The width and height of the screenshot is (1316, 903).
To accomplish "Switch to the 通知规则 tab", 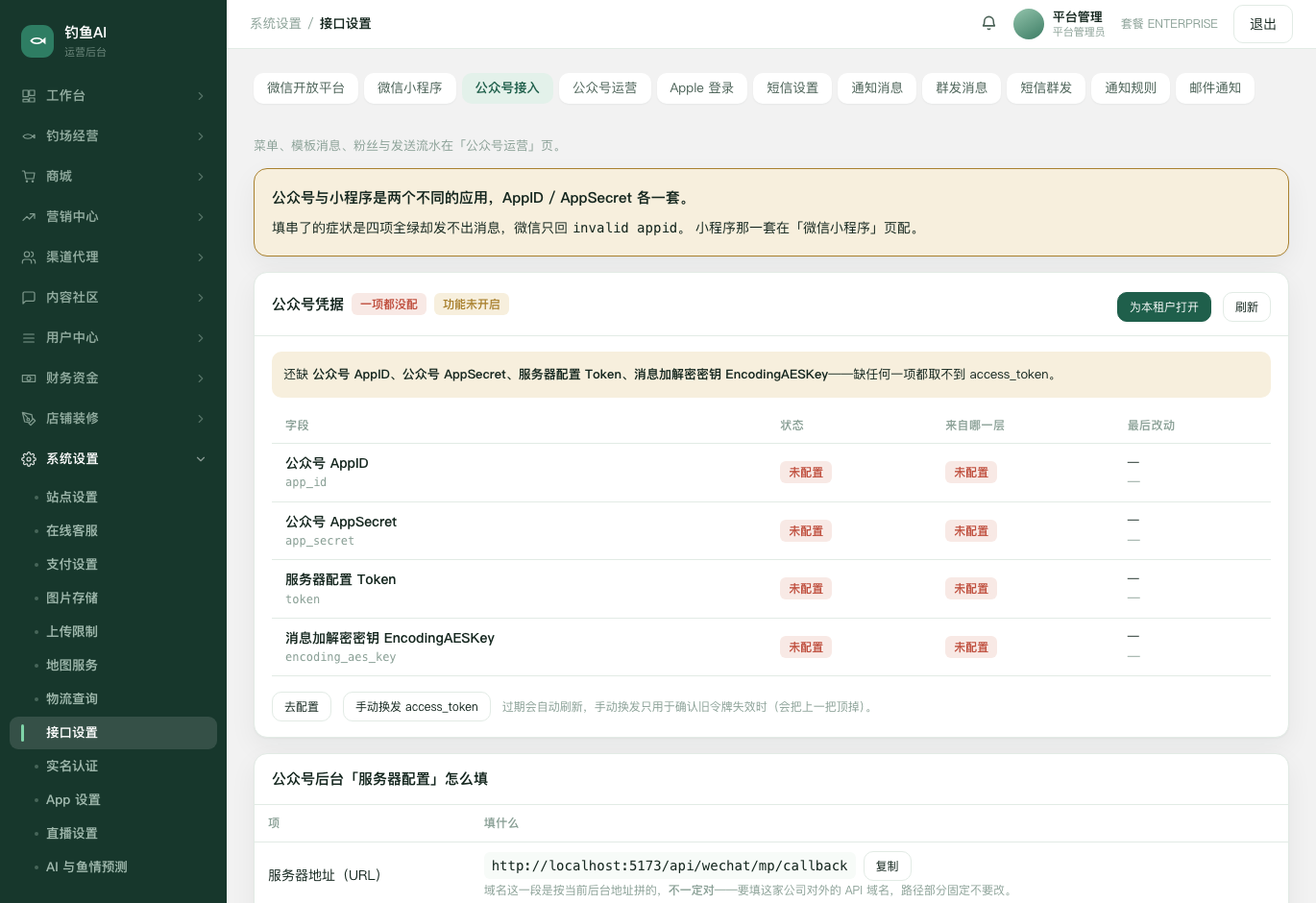I will click(1131, 88).
